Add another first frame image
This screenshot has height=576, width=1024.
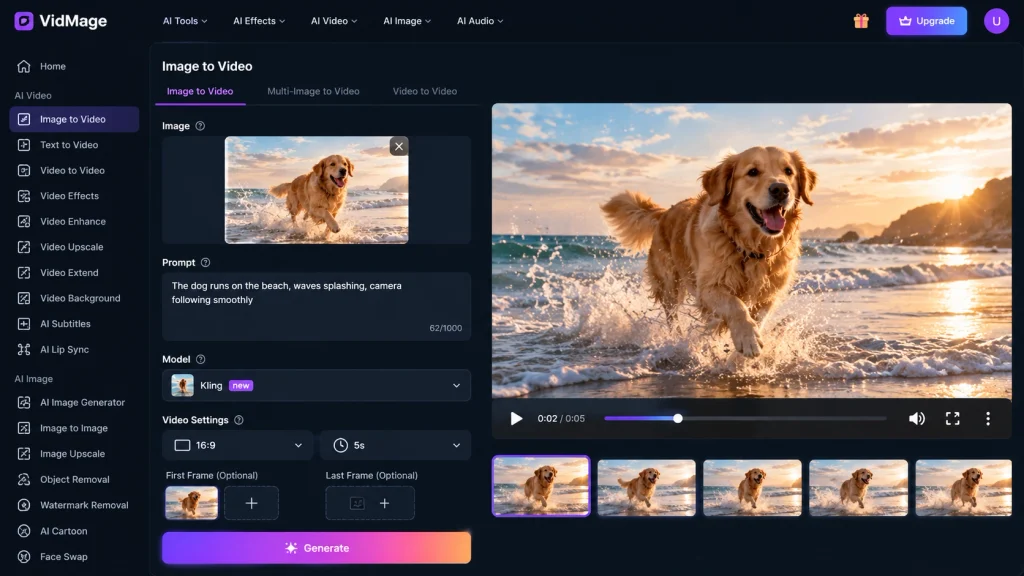tap(251, 503)
